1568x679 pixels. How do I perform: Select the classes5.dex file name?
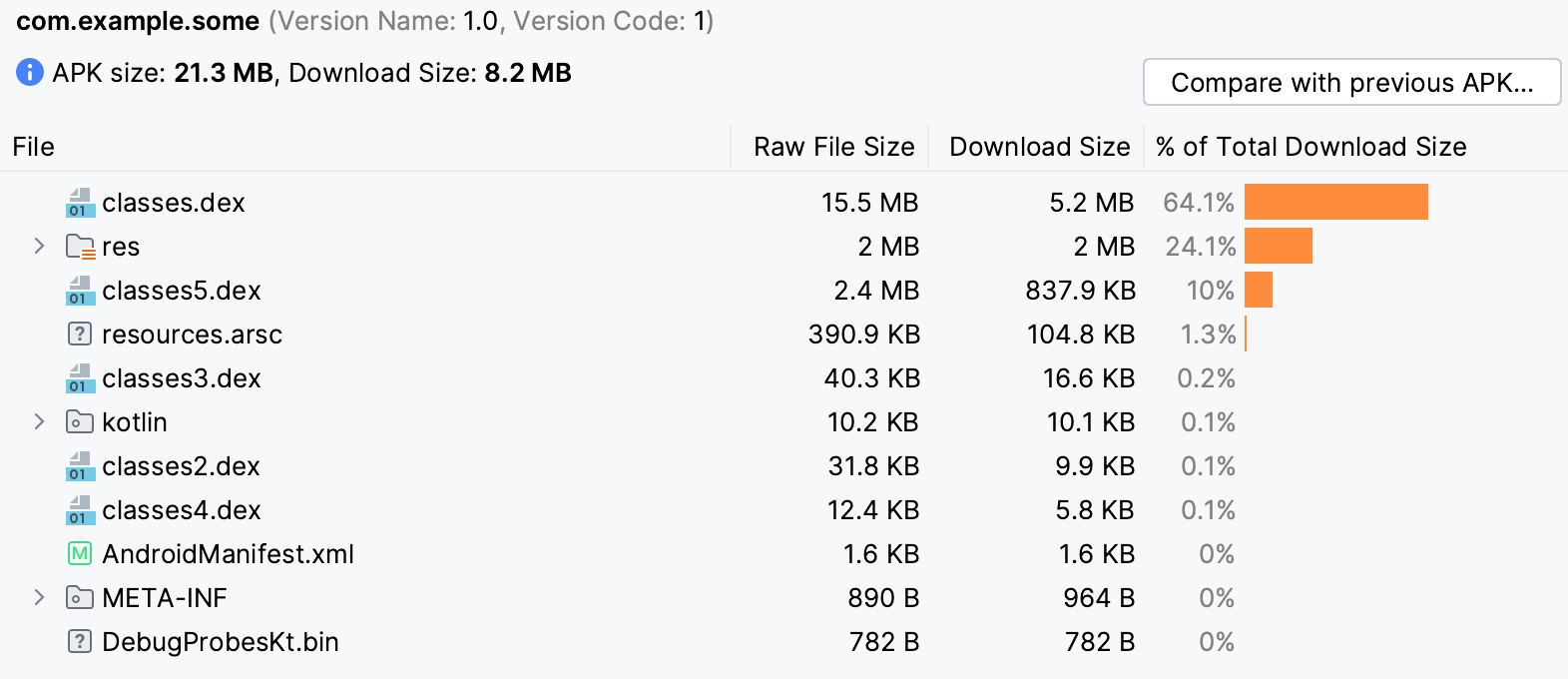pyautogui.click(x=182, y=291)
